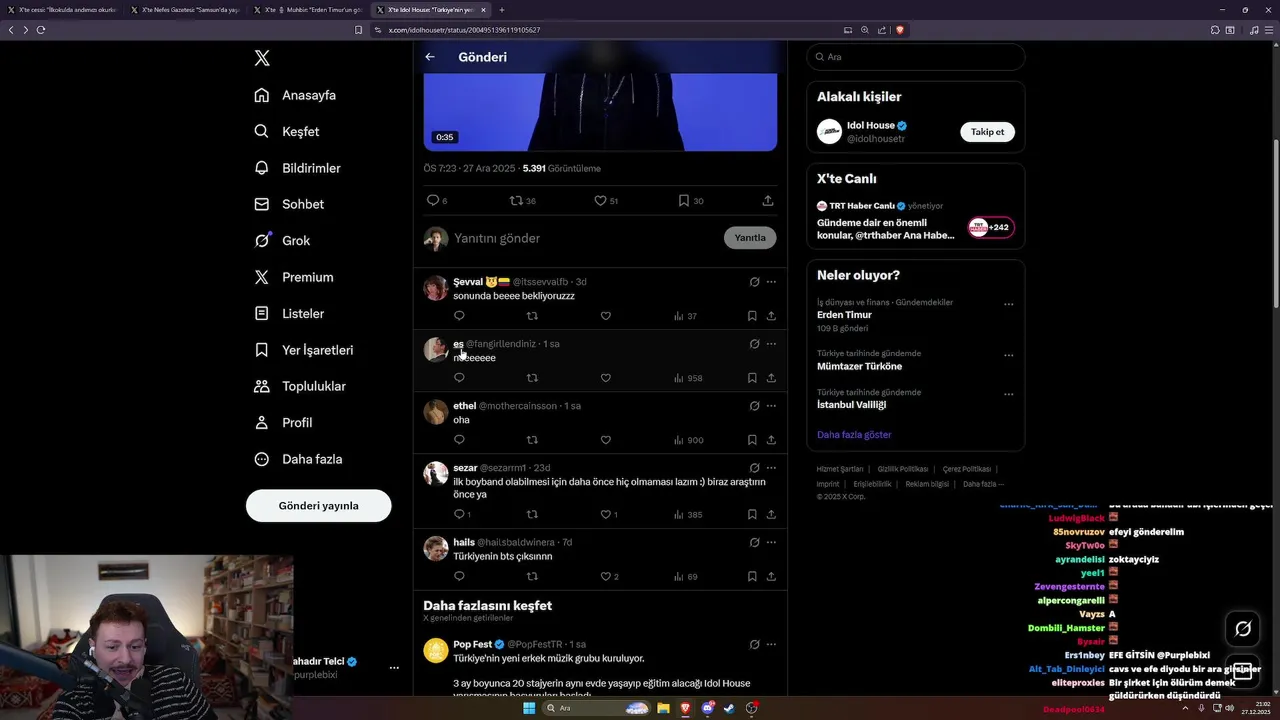Image resolution: width=1280 pixels, height=720 pixels.
Task: Click Daha fazla göster link
Action: pyautogui.click(x=854, y=435)
